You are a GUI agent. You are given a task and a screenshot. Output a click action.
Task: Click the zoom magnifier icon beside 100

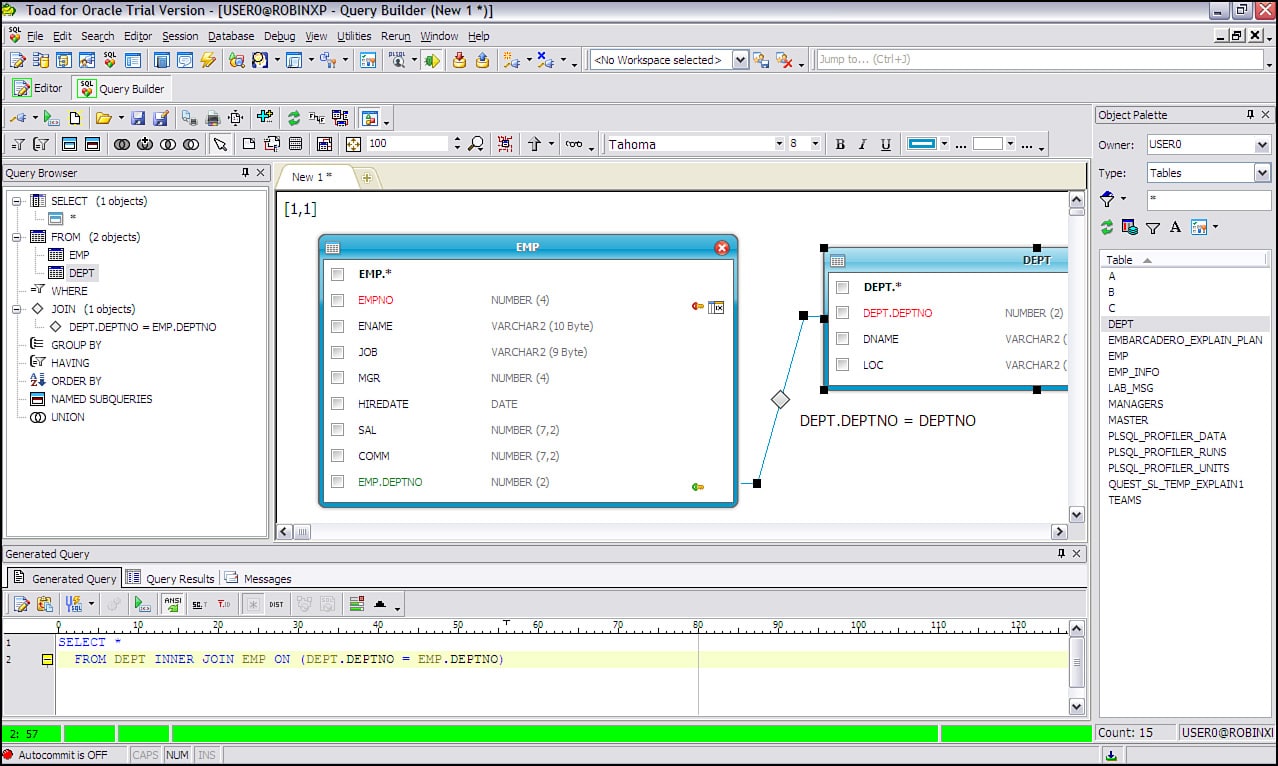coord(476,144)
